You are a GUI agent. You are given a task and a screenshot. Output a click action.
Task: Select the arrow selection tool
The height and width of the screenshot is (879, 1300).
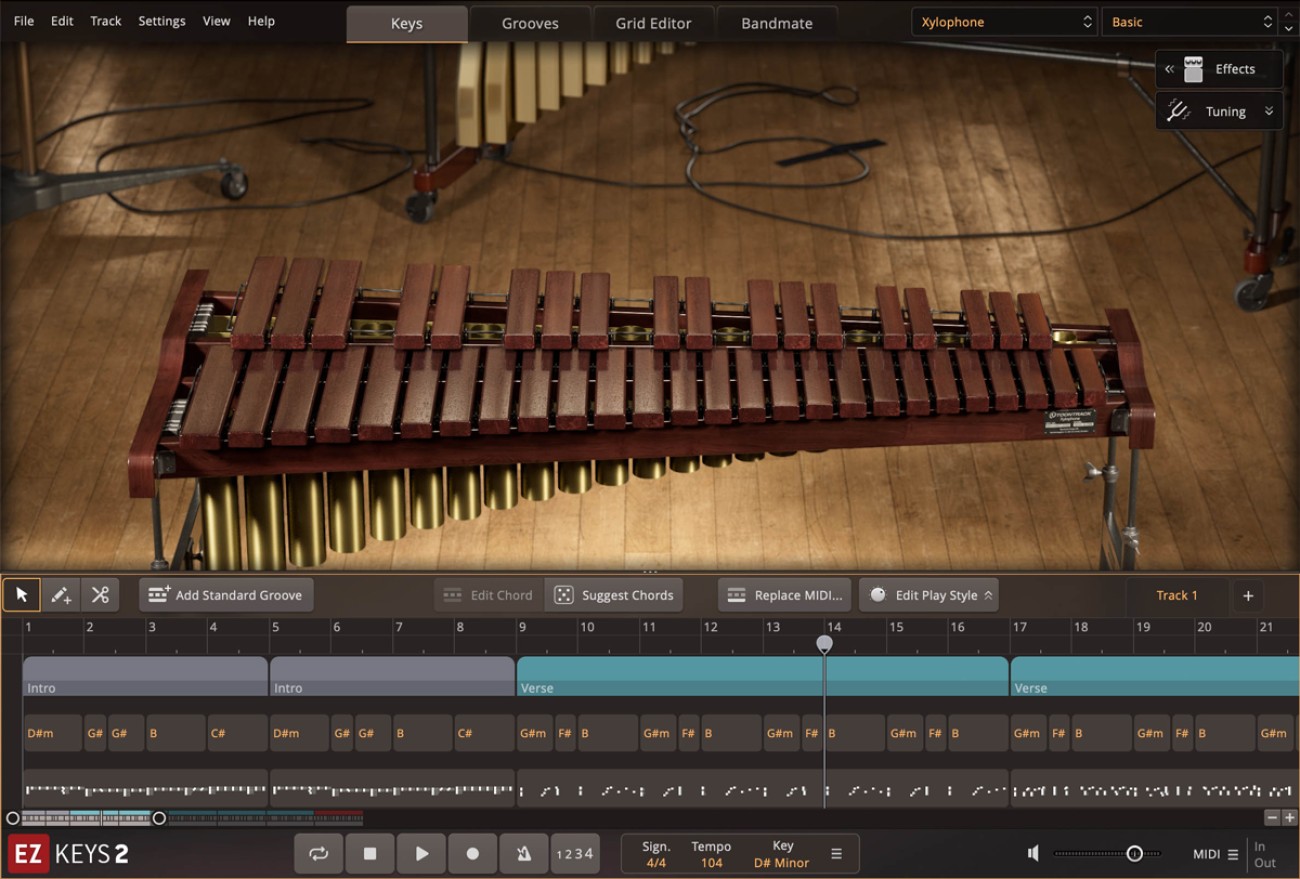(x=22, y=594)
